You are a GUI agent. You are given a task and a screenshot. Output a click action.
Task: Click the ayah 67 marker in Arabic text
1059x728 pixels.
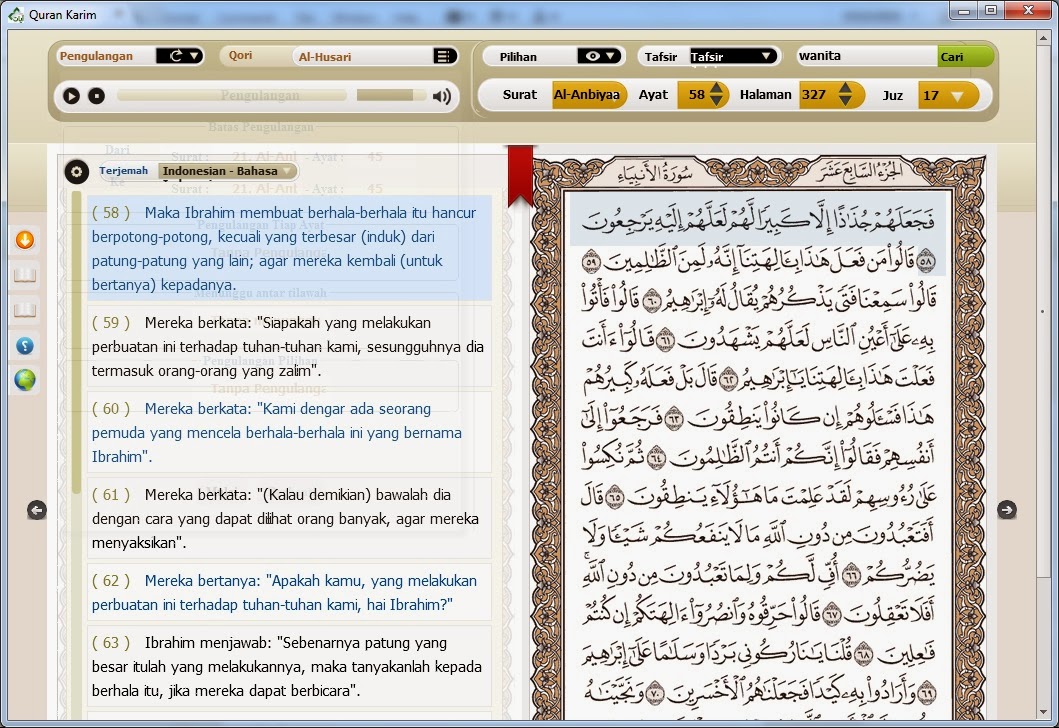tap(831, 613)
